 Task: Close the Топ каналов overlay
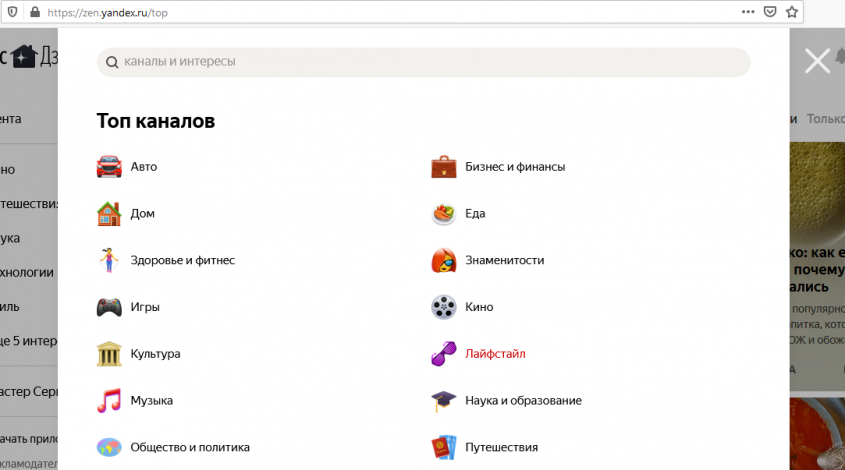tap(817, 62)
